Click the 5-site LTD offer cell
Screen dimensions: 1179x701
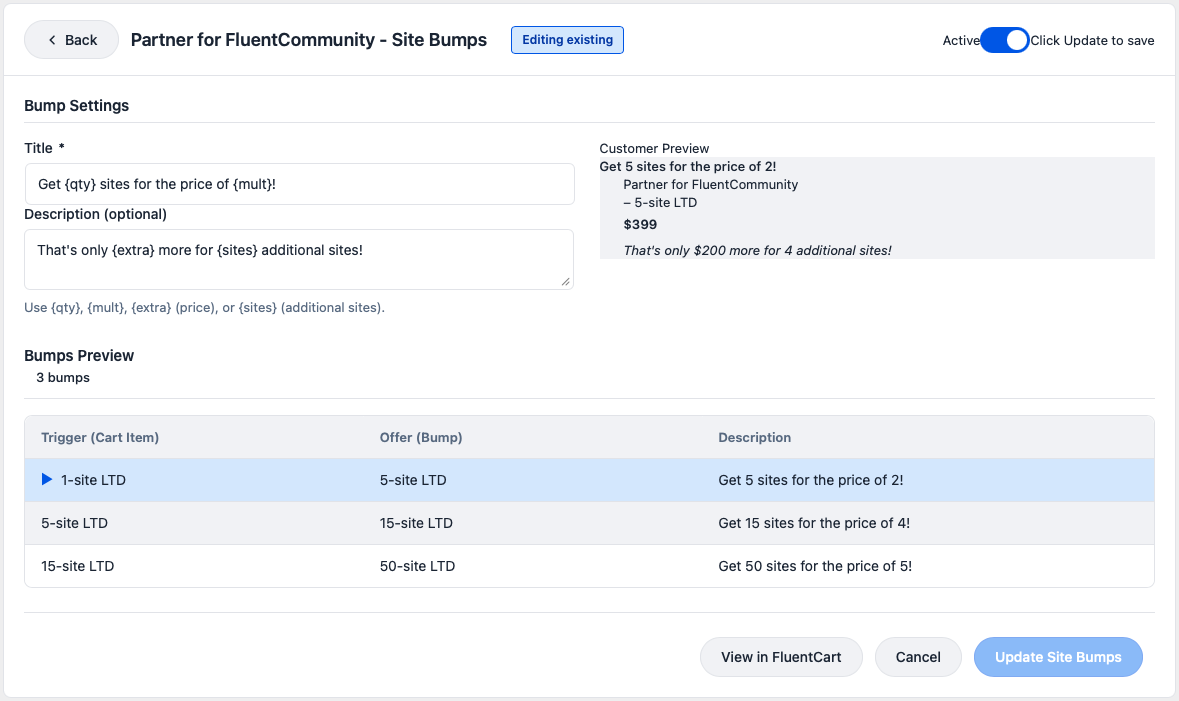coord(413,480)
